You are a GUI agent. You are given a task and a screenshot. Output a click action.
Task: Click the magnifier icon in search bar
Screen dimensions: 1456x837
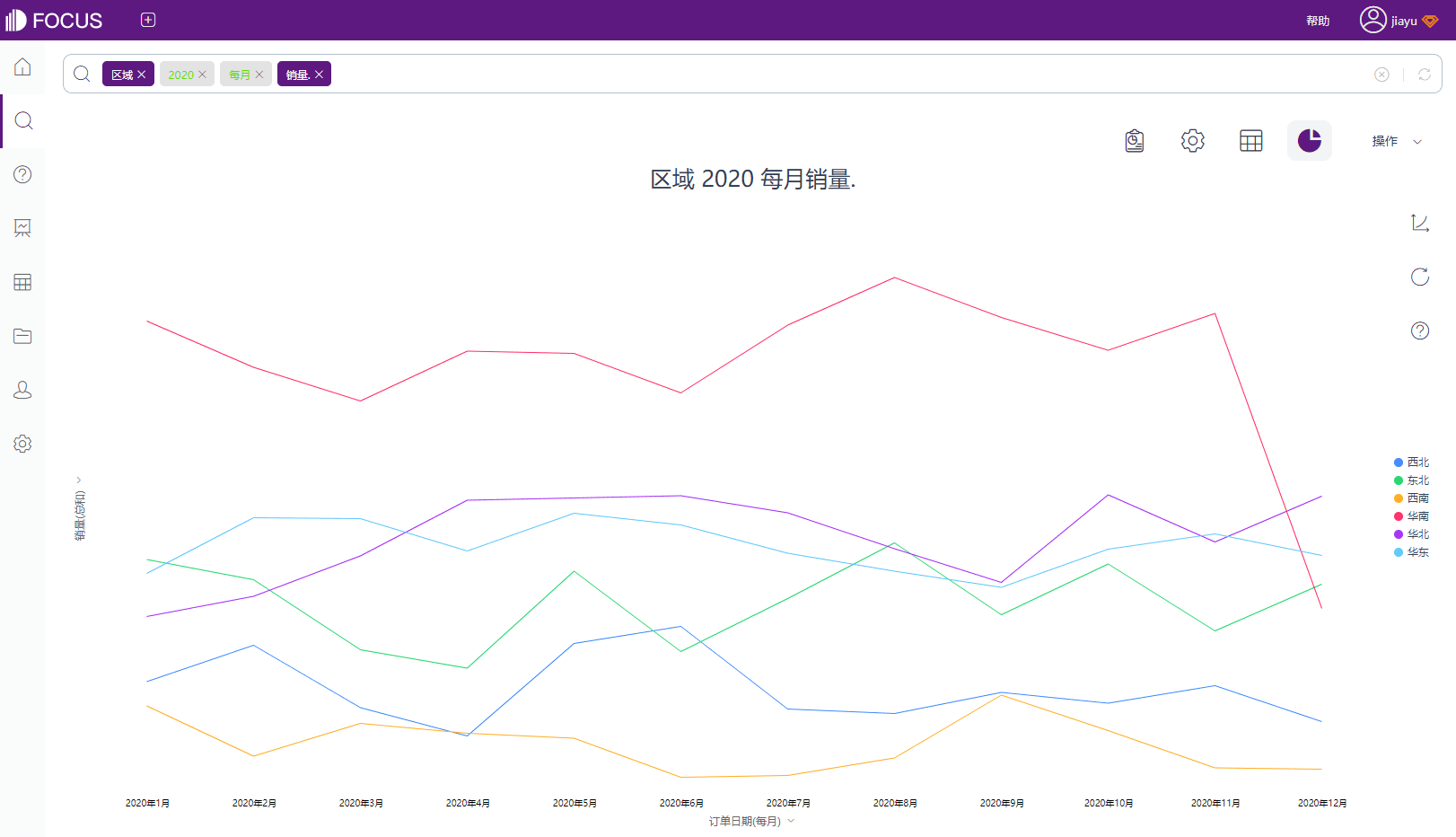[82, 74]
